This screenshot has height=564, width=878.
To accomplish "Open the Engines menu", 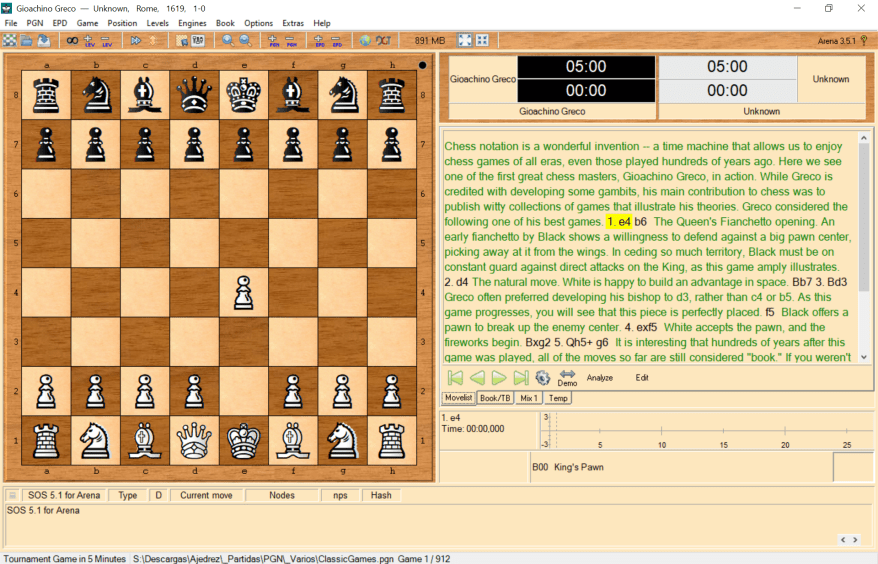I will point(192,23).
